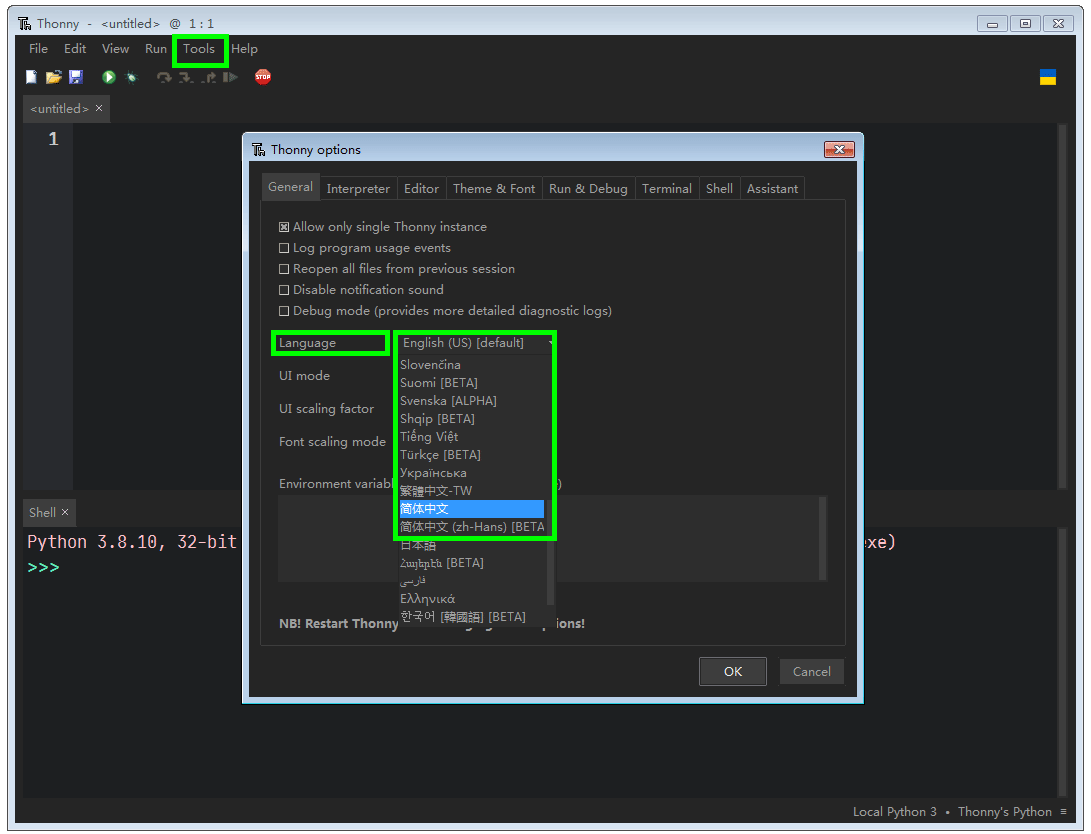Start debugging with the bug icon
Screen dimensions: 1091x834
pyautogui.click(x=131, y=77)
